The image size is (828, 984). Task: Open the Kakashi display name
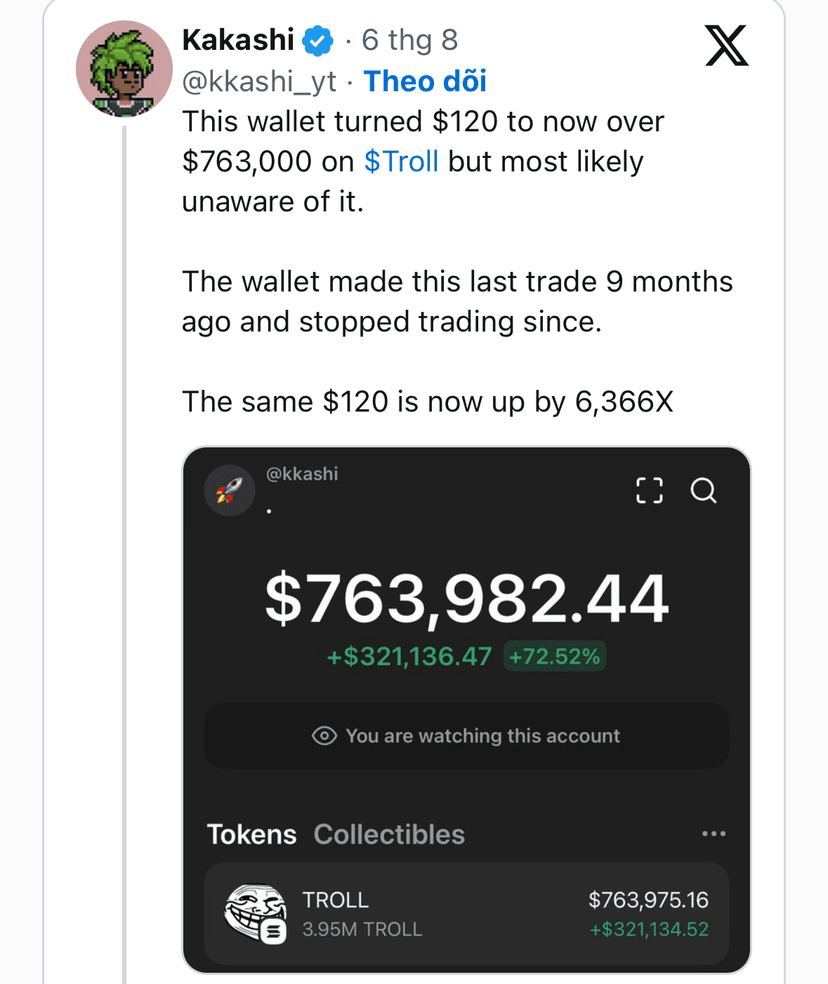[238, 40]
